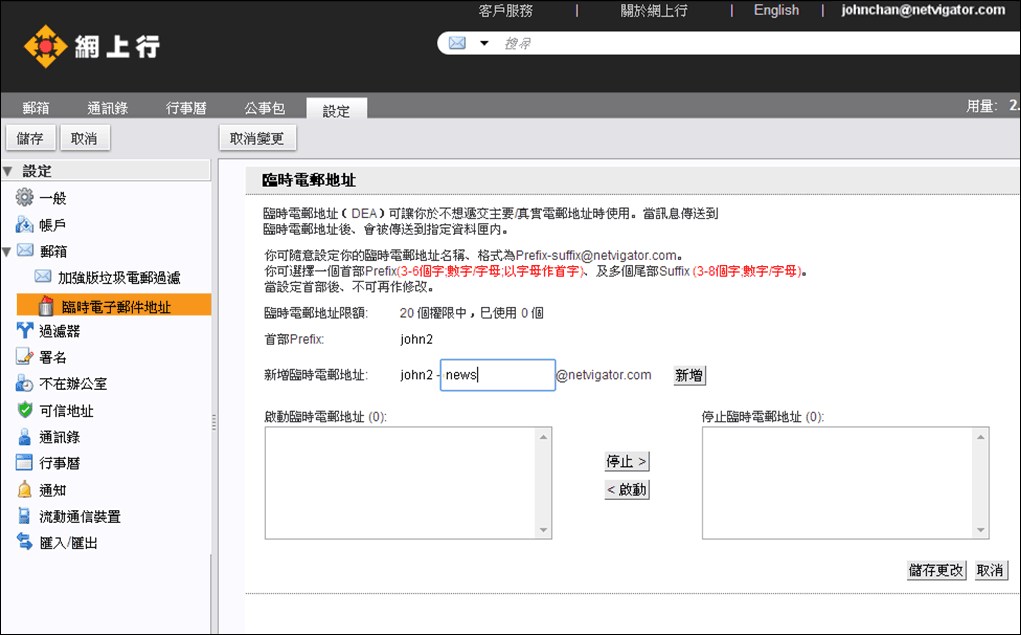Click the 搜尋 search input field

[759, 44]
